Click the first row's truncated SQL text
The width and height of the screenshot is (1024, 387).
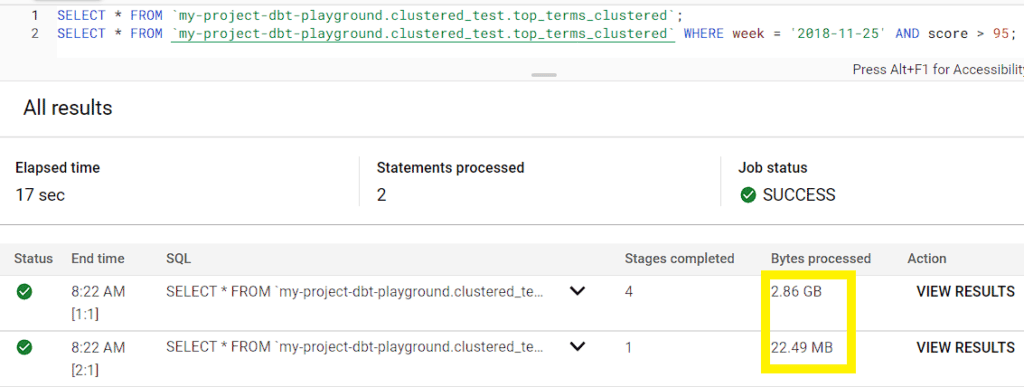pos(355,292)
